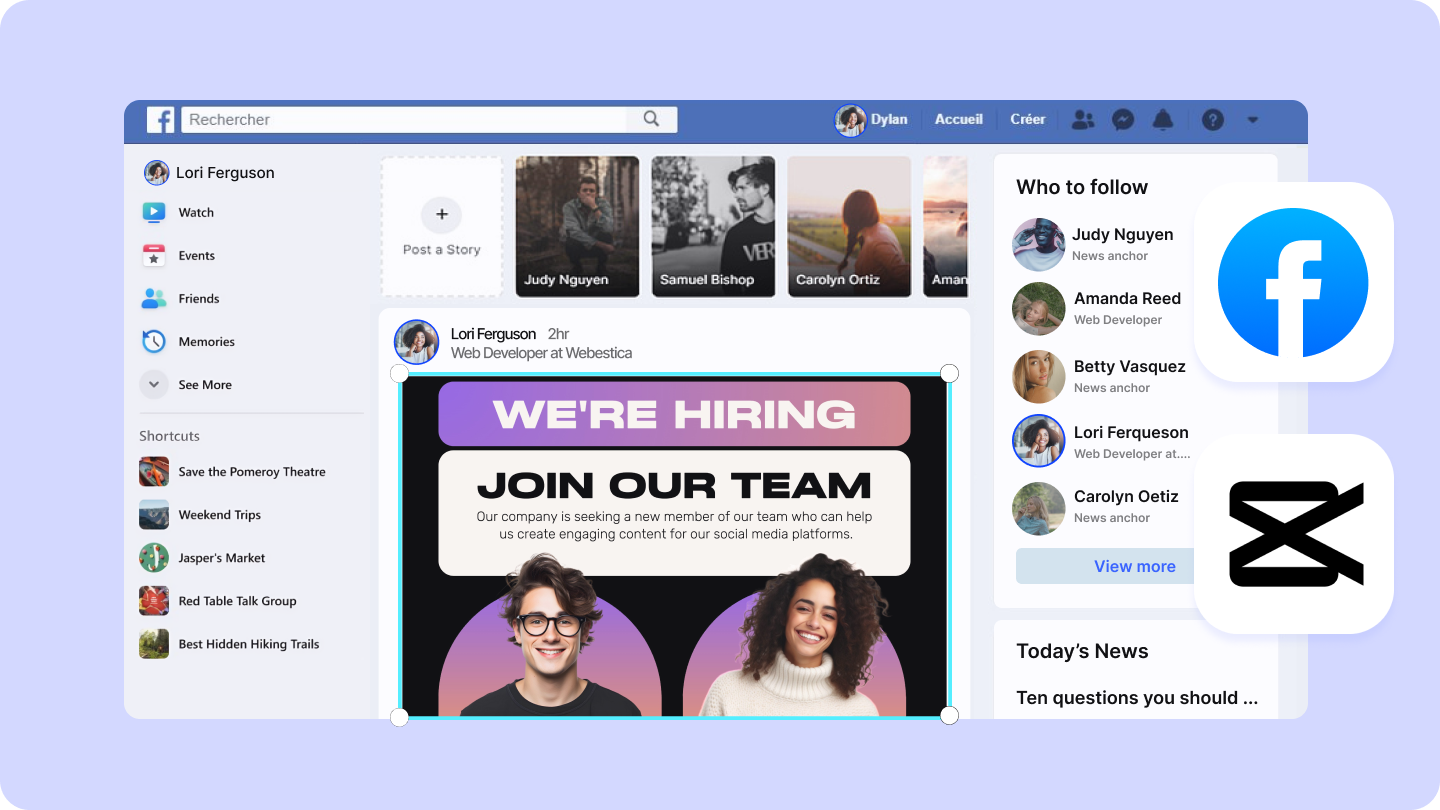Open Créer in the header

tap(1028, 119)
